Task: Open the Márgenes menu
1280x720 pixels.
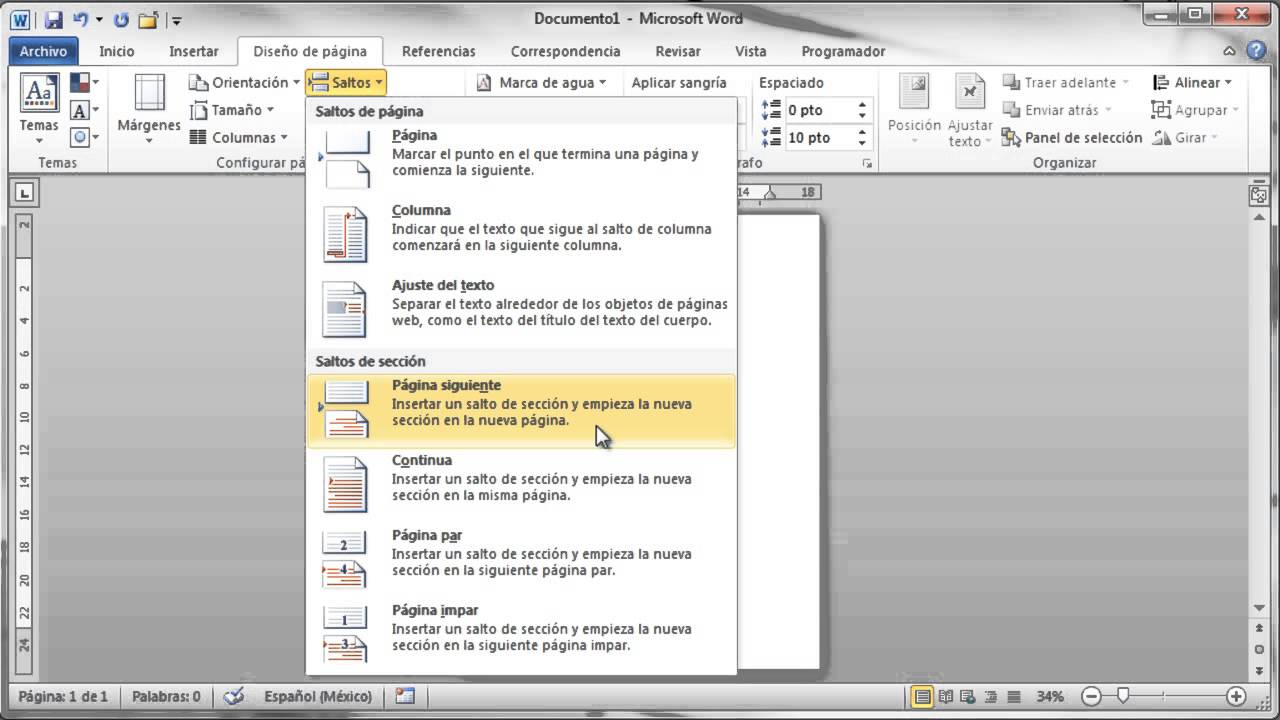Action: pyautogui.click(x=149, y=108)
